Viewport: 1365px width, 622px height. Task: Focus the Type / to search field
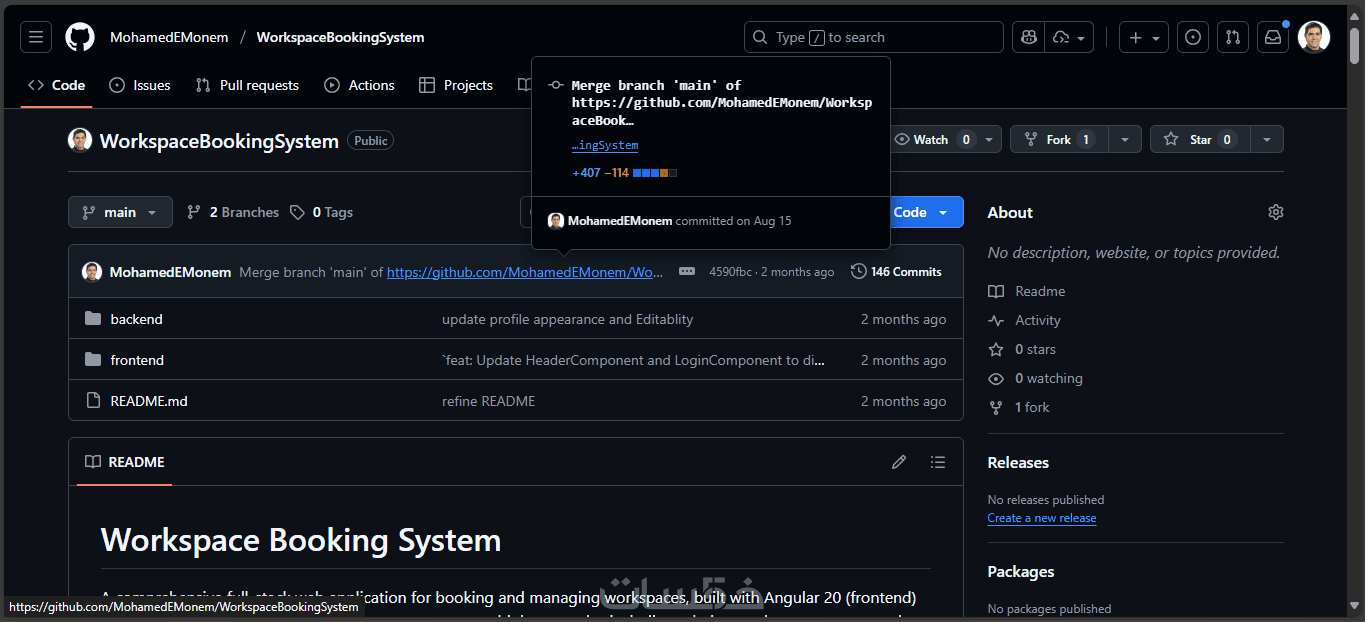pyautogui.click(x=874, y=37)
